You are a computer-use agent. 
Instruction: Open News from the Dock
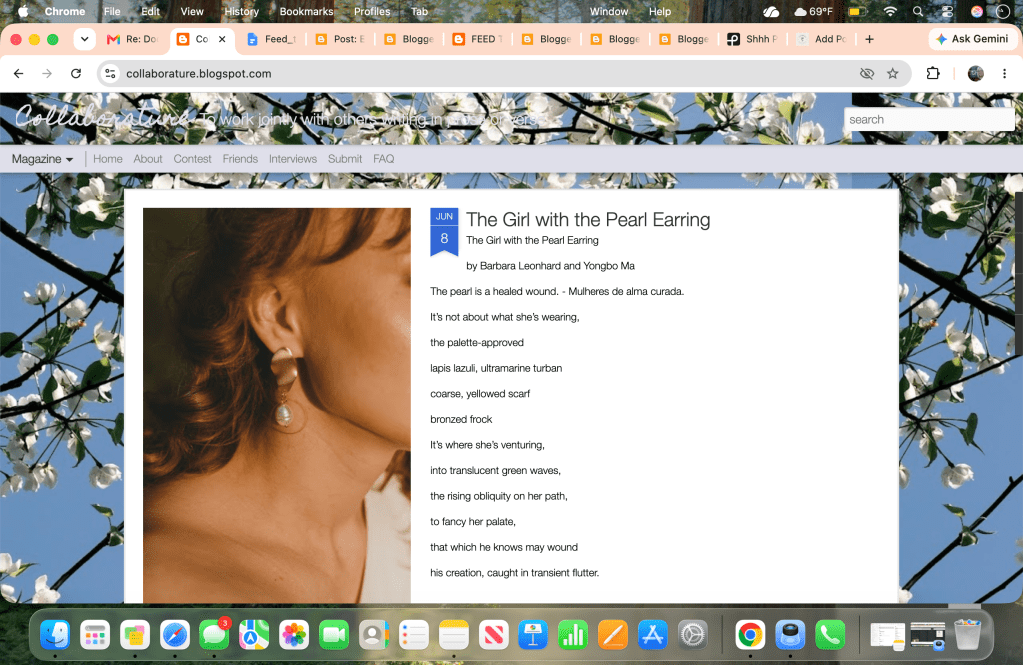(x=493, y=634)
